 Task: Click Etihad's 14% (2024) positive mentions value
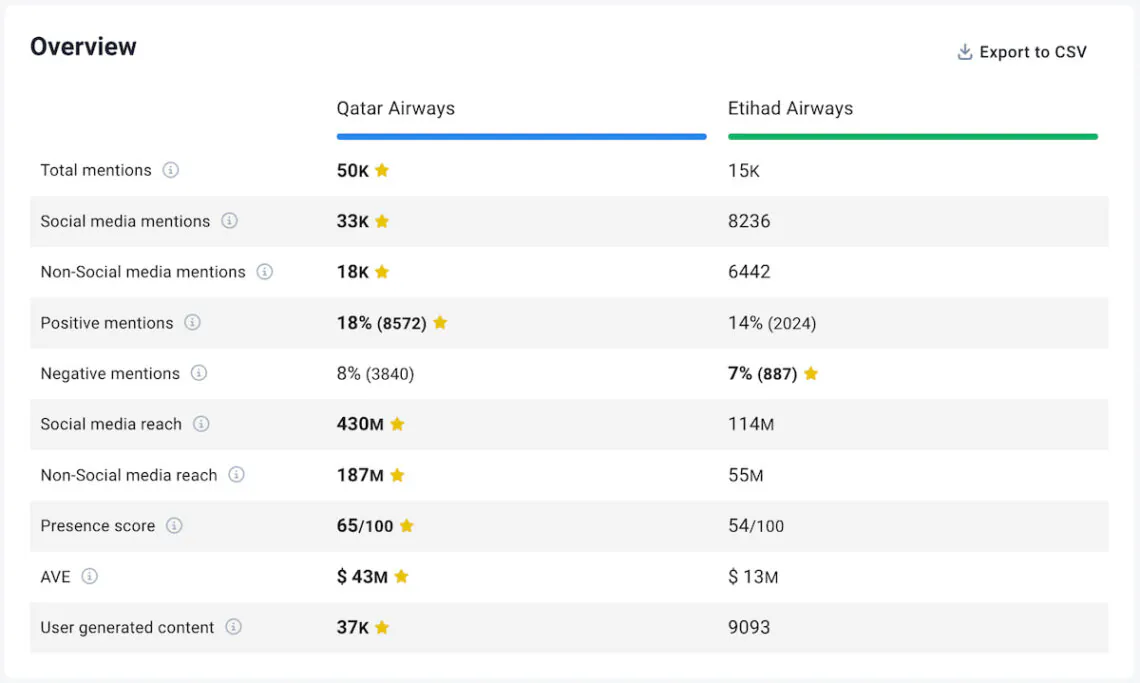772,323
